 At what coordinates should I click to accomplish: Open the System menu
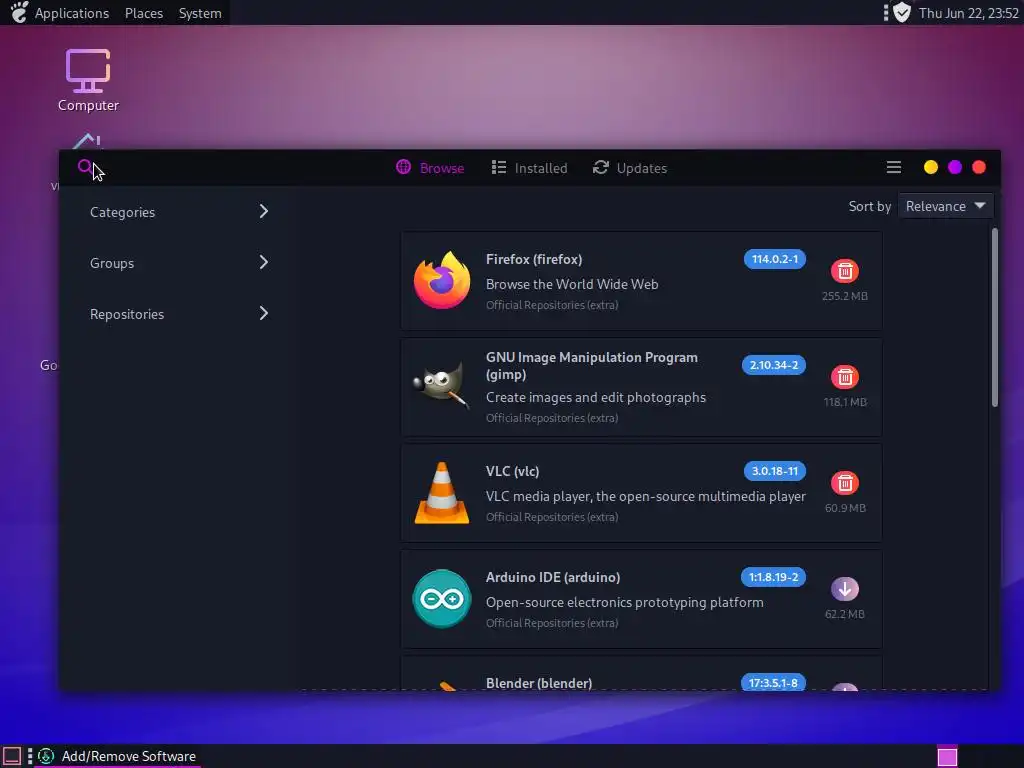[200, 13]
